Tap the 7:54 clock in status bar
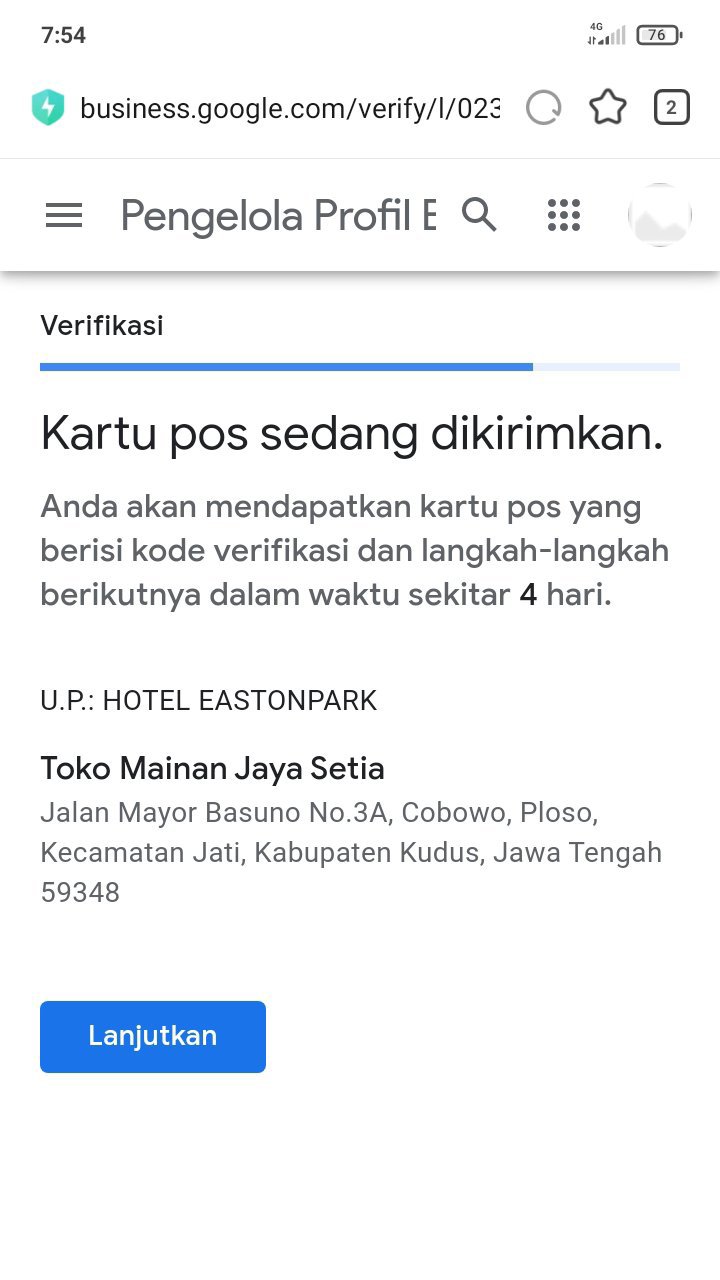 pos(63,35)
